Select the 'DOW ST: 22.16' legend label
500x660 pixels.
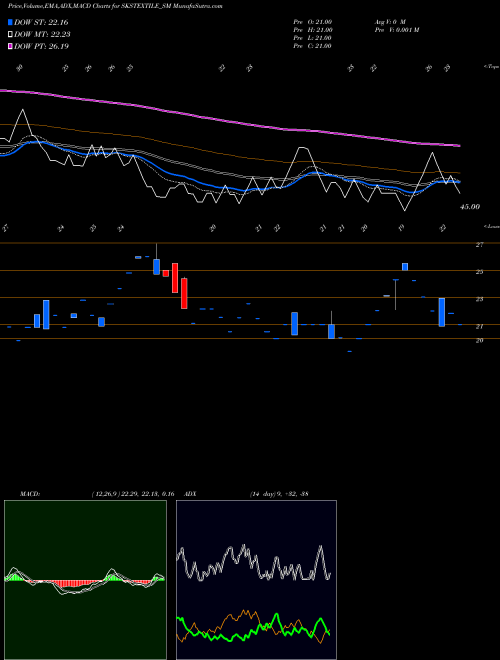(41, 22)
